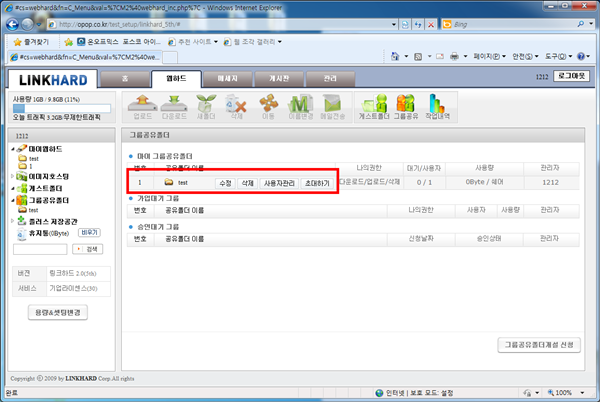Switch to the 게시판 tab

point(279,79)
